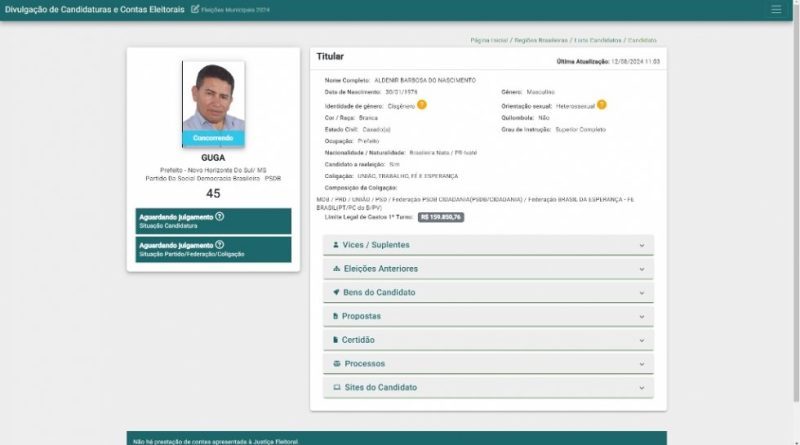This screenshot has height=445, width=800.
Task: Click the R$ 159.850,76 spending limit badge
Action: pyautogui.click(x=441, y=216)
